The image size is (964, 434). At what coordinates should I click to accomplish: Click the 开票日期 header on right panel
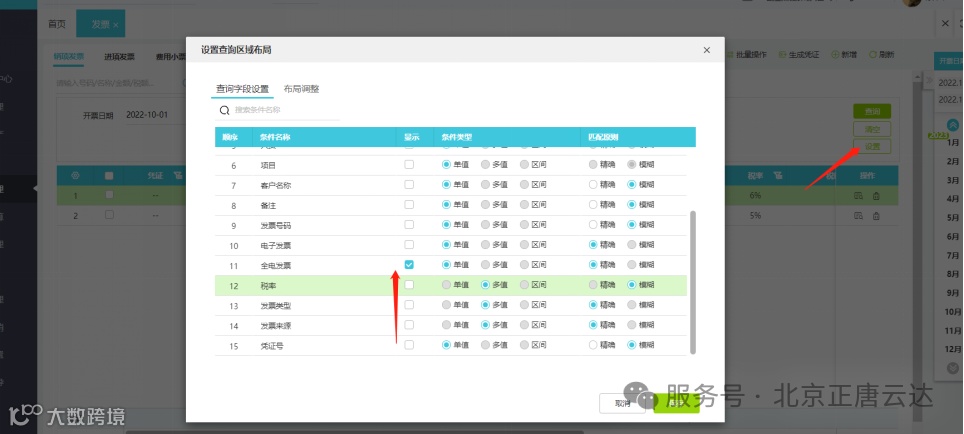[x=950, y=61]
